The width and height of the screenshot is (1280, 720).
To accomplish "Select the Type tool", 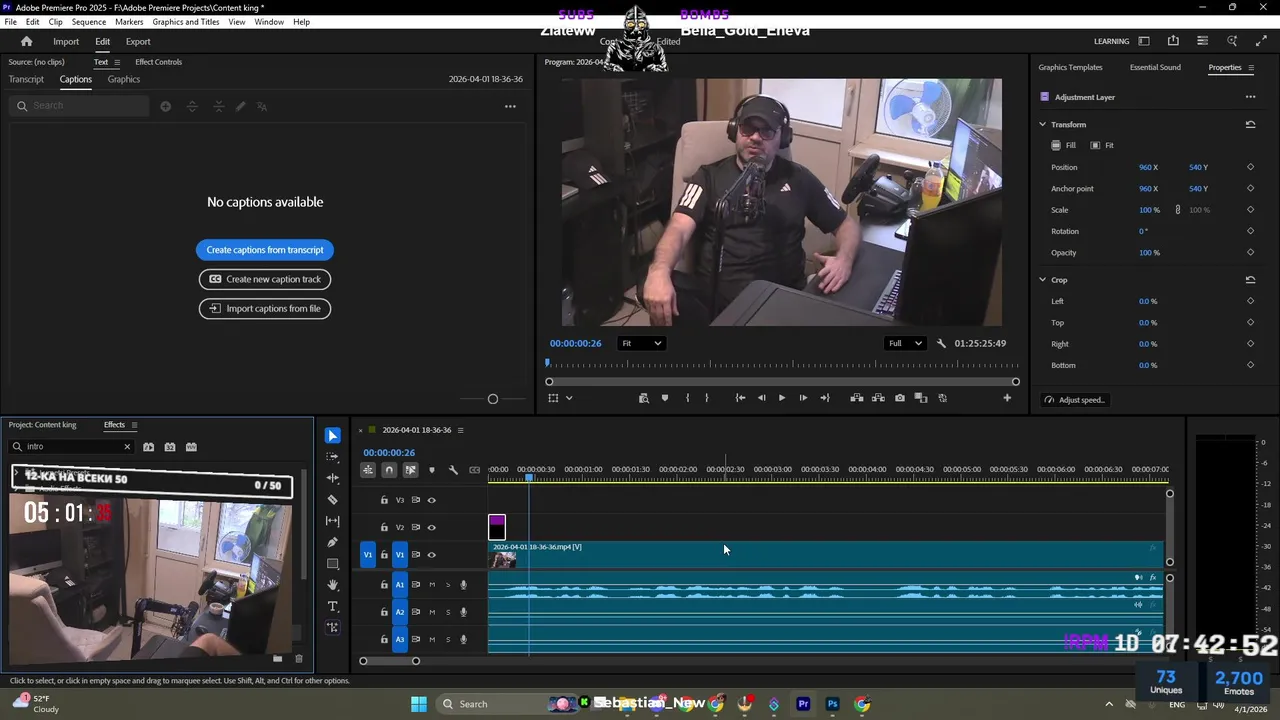I will pos(332,606).
